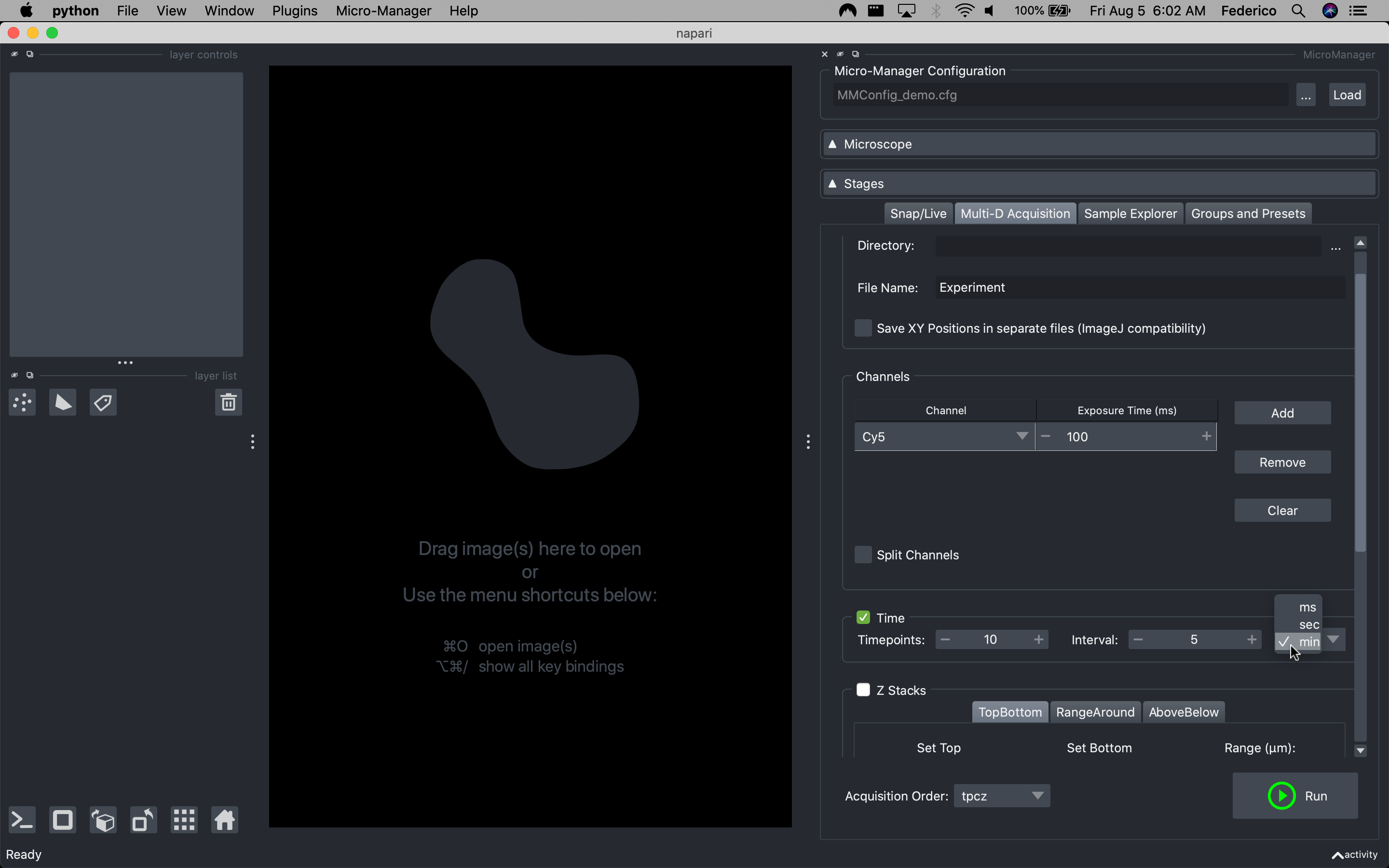The height and width of the screenshot is (868, 1389).
Task: Open the napari console
Action: [x=22, y=820]
